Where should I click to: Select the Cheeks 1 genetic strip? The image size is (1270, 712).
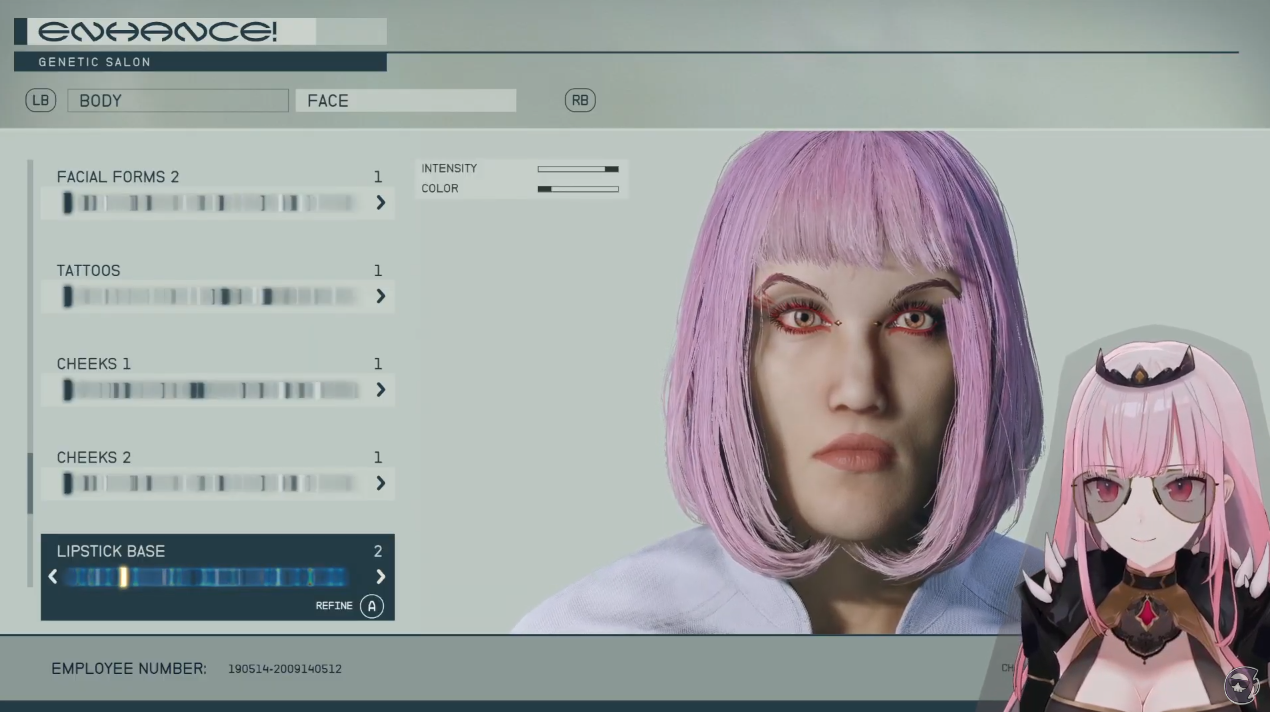coord(210,390)
